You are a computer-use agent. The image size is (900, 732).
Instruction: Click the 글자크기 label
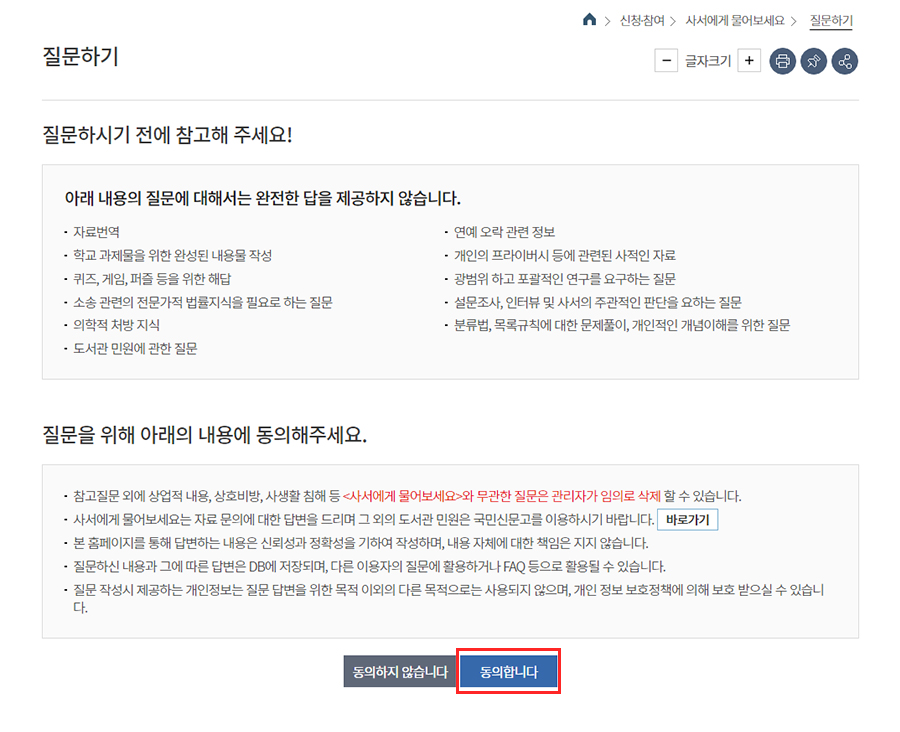(708, 61)
